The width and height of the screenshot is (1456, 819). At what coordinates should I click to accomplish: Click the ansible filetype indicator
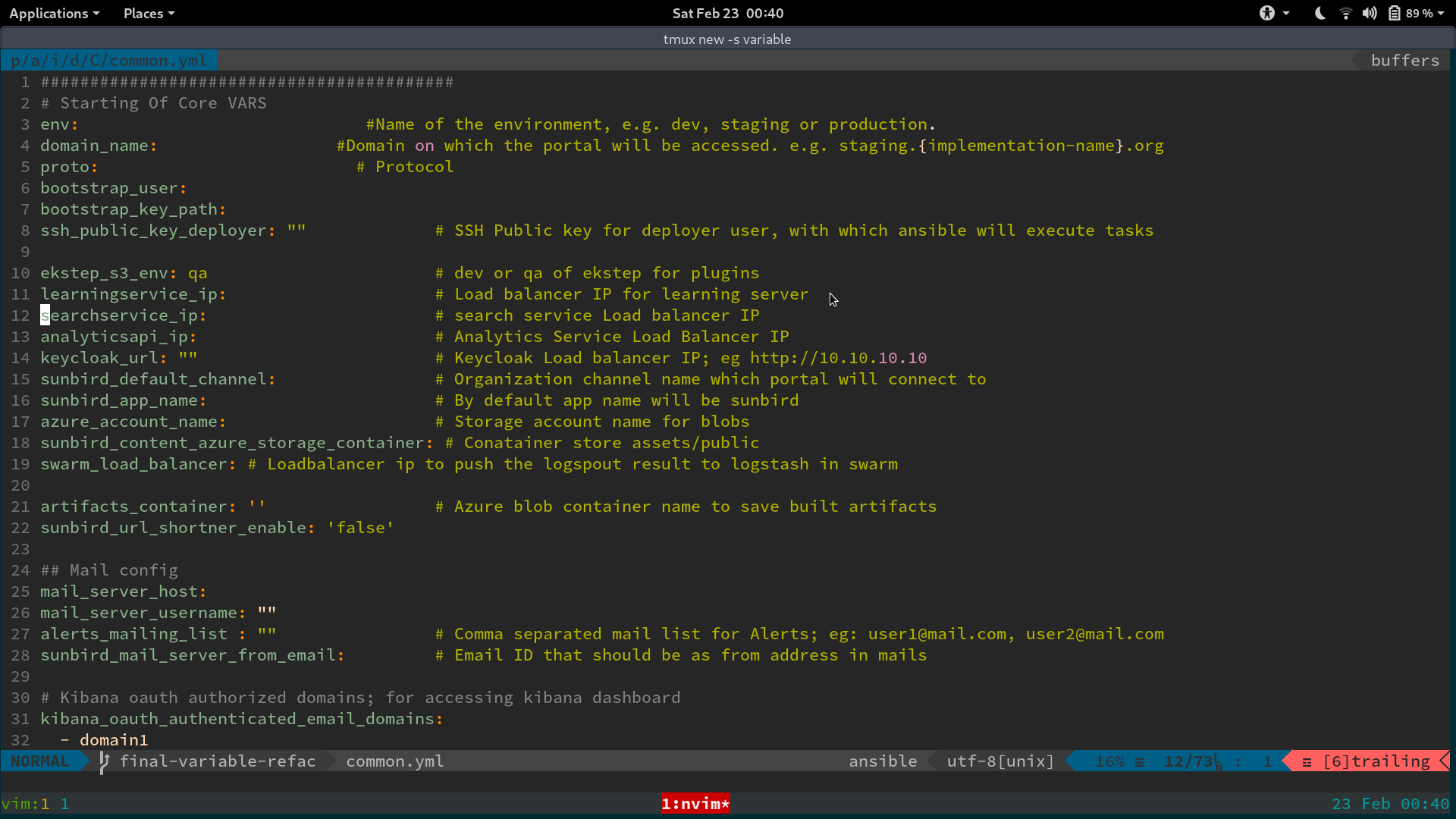click(883, 761)
